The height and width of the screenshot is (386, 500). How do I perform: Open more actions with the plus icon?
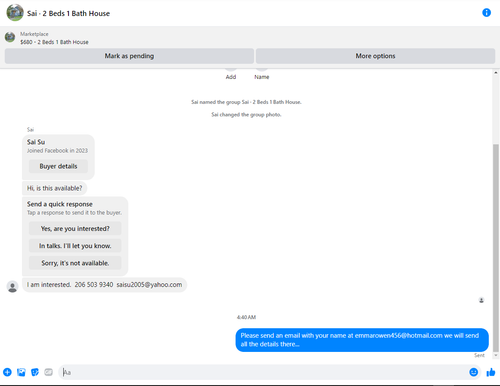[7, 372]
